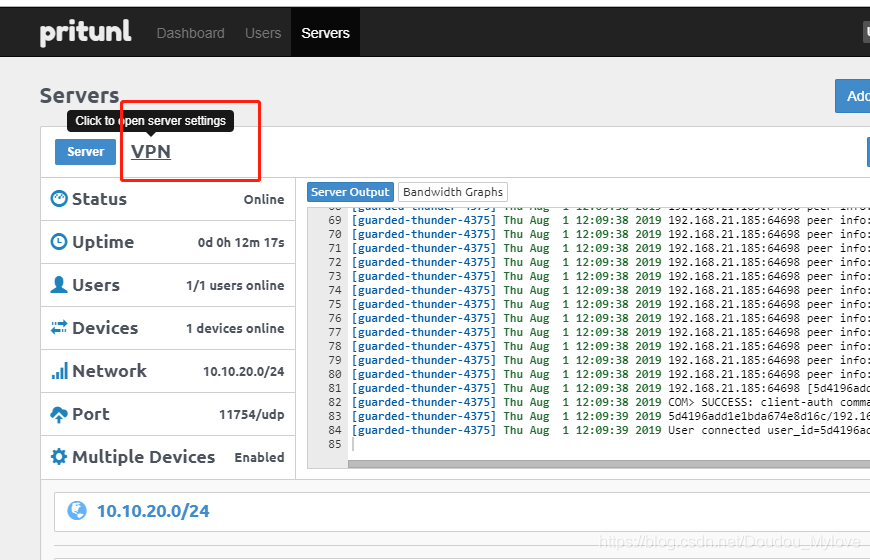The image size is (870, 560).
Task: Click the 1/1 users online value
Action: click(x=235, y=285)
